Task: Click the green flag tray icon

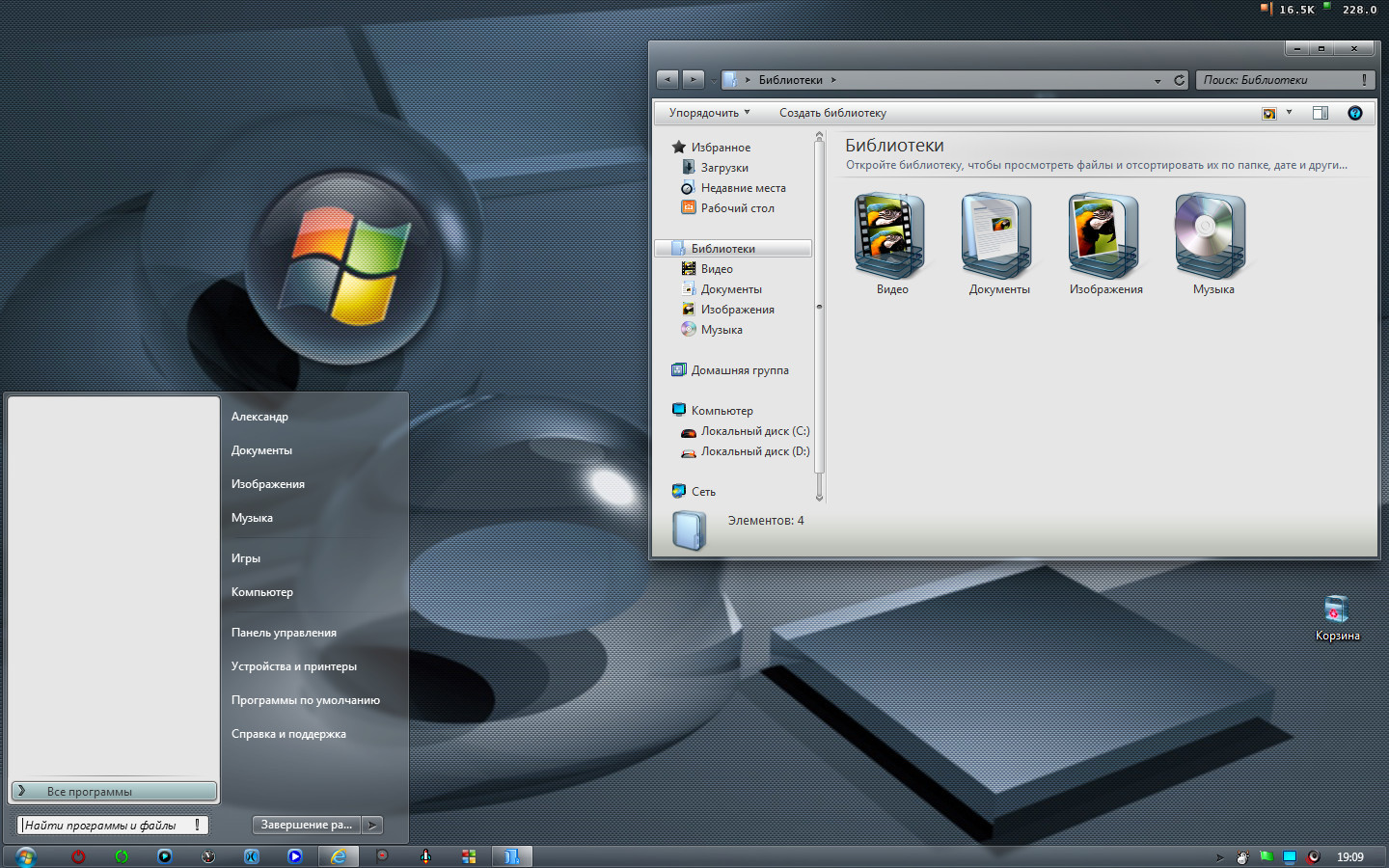Action: (x=1266, y=856)
